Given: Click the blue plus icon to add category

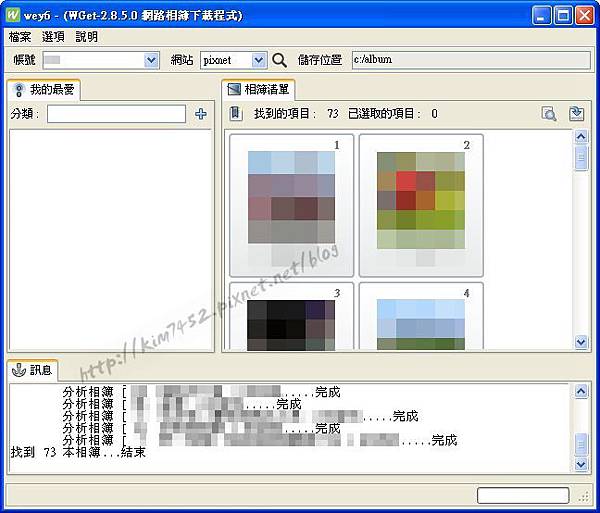Looking at the screenshot, I should point(201,114).
